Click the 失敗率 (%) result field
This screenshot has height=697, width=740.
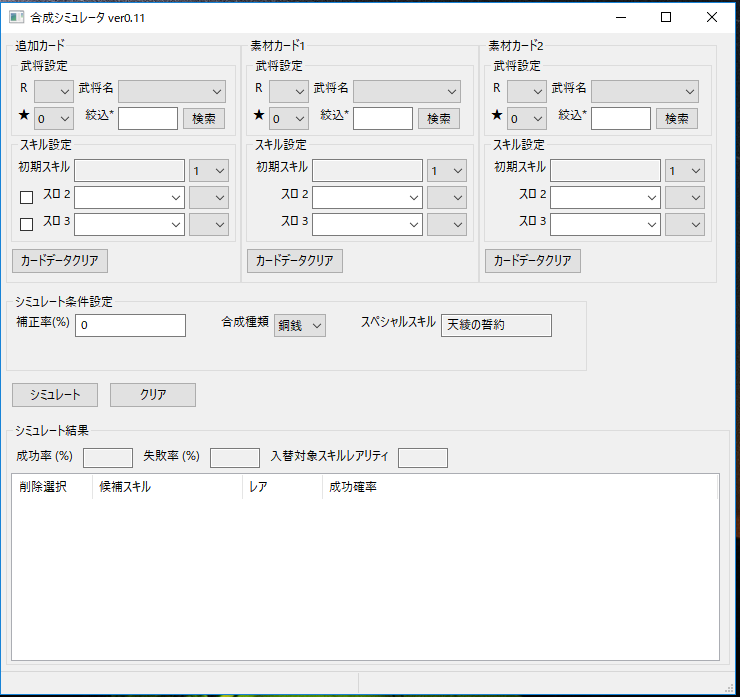[235, 458]
